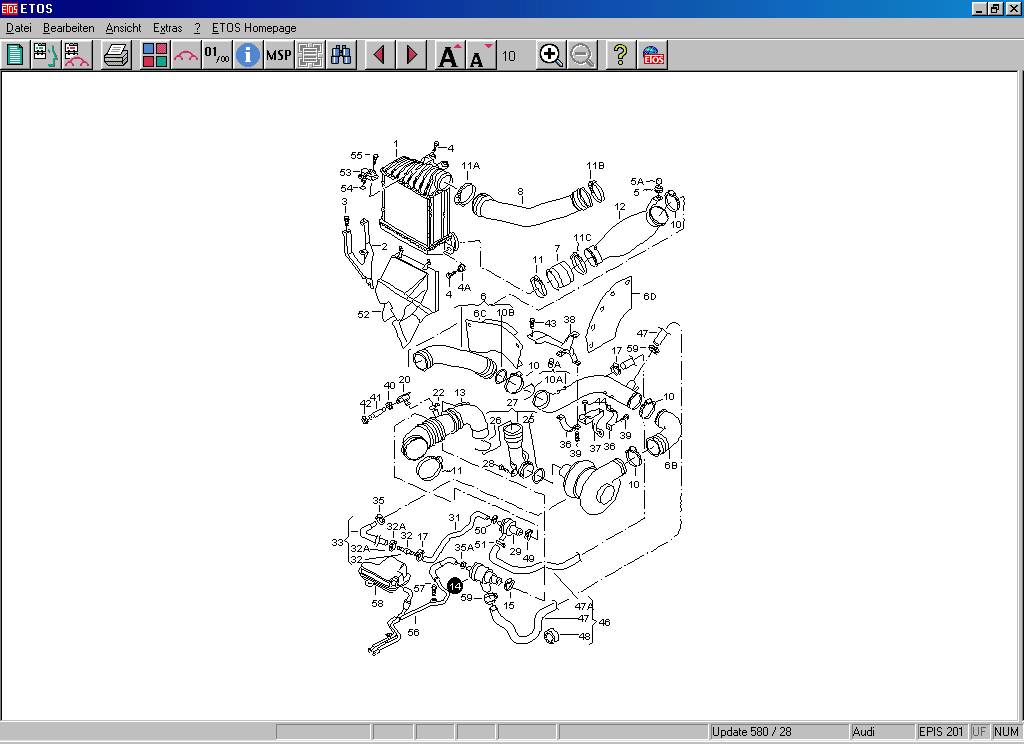Open the Datei menu
Screen dimensions: 1024x744
click(19, 28)
